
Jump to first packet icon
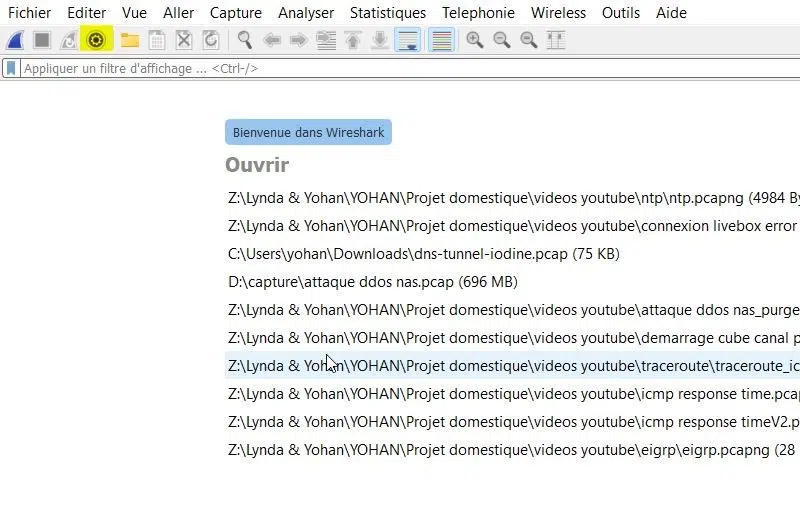(353, 40)
